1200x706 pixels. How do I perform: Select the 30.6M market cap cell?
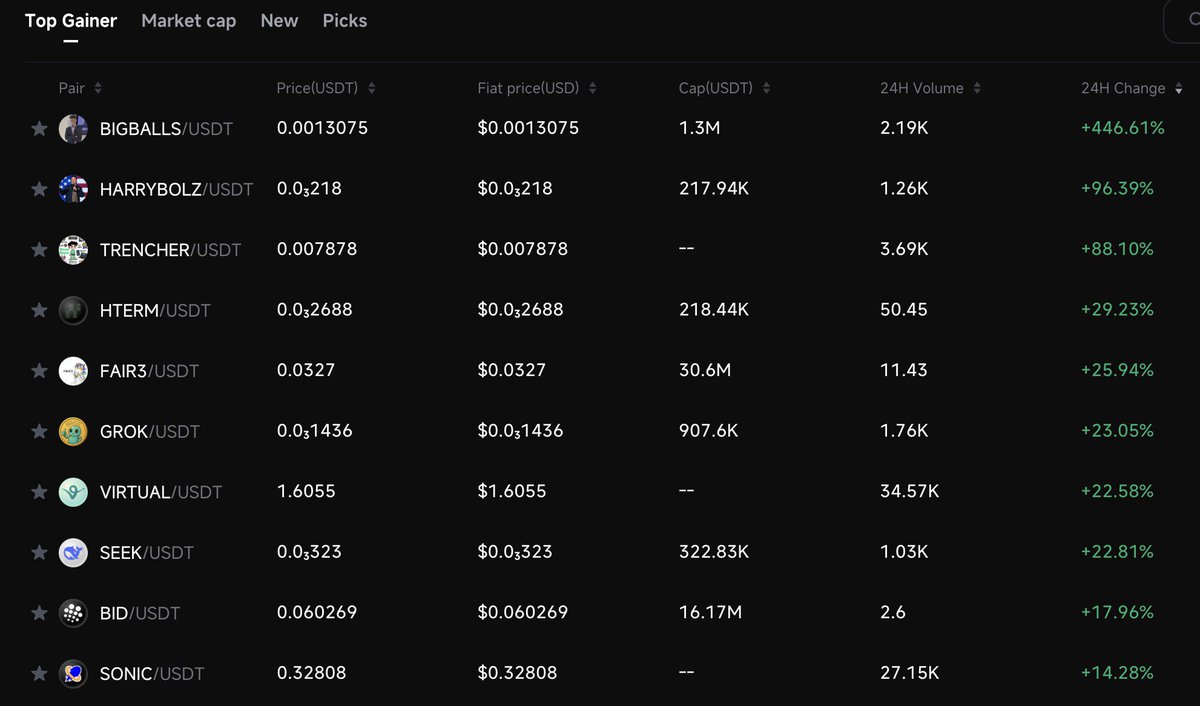[705, 370]
